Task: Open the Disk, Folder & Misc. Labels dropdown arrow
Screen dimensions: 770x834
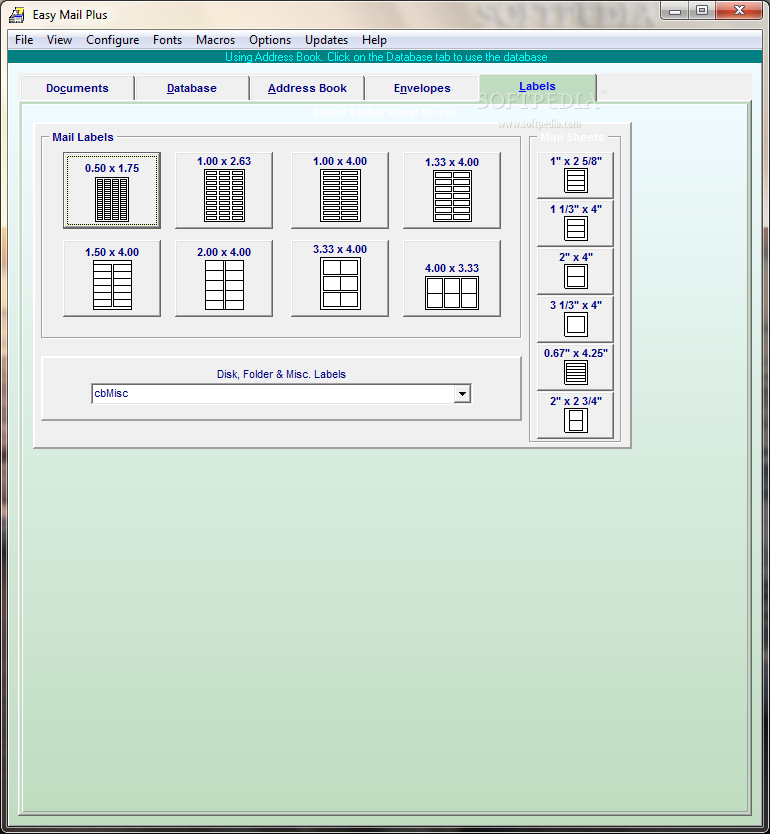Action: 462,394
